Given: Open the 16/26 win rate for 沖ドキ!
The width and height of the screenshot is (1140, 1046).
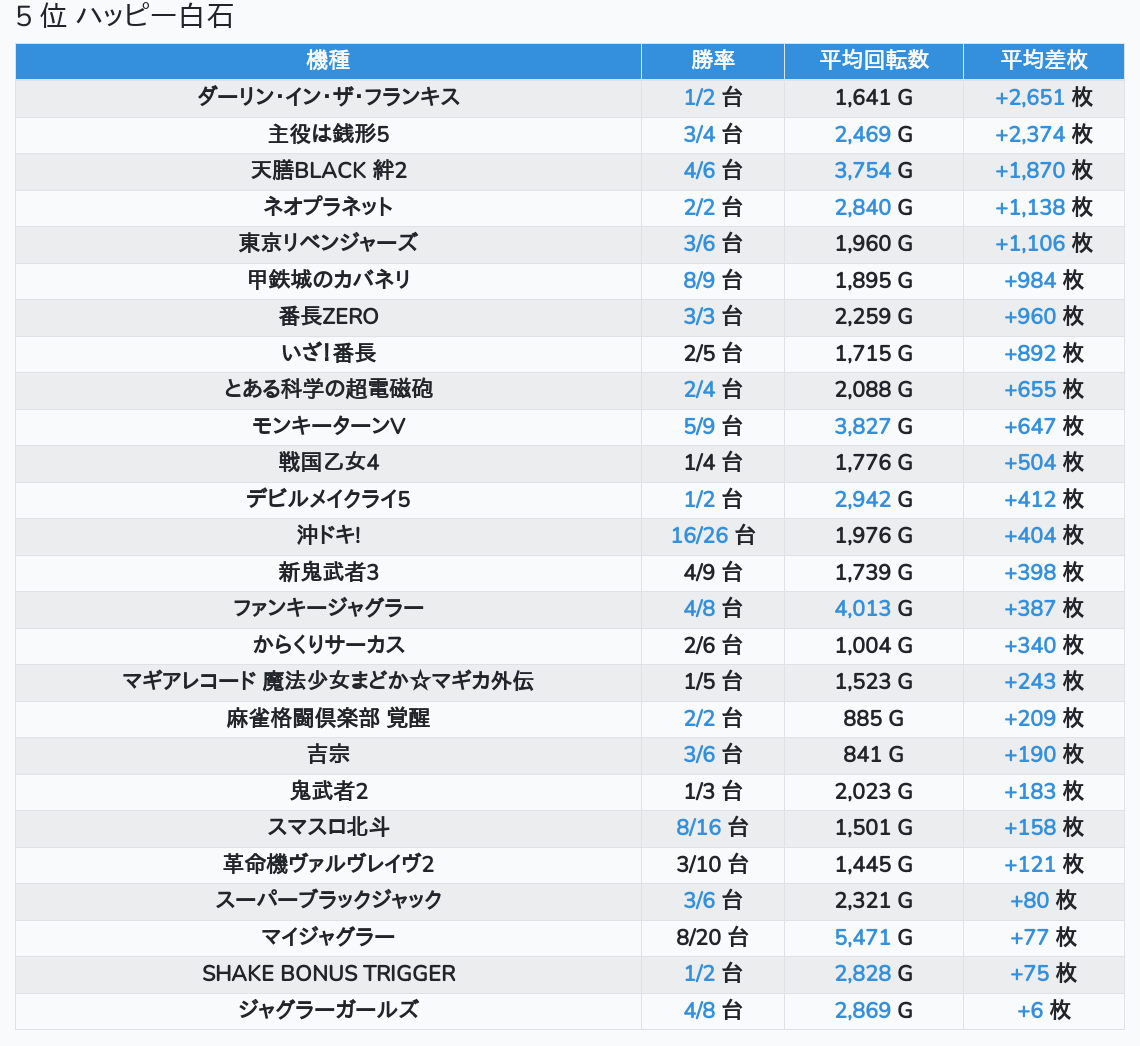Looking at the screenshot, I should tap(699, 536).
